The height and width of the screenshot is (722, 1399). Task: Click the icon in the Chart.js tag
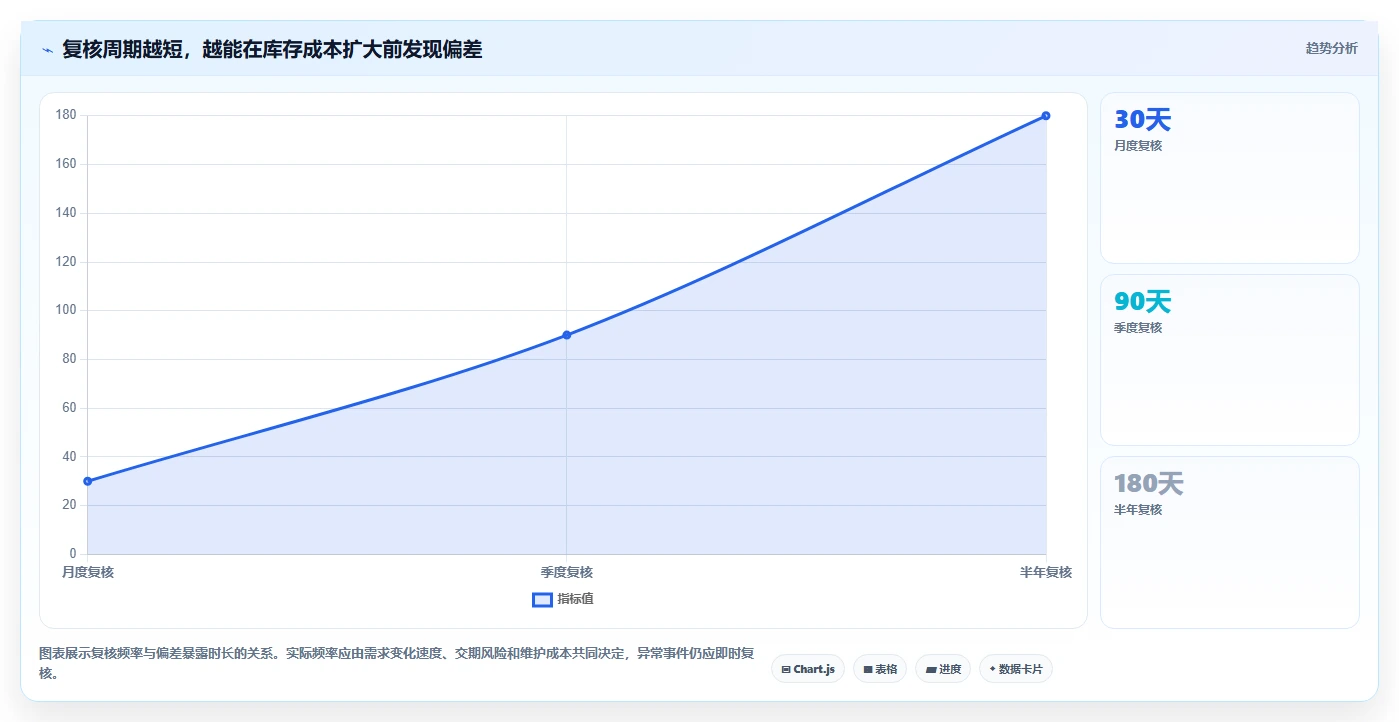coord(786,669)
